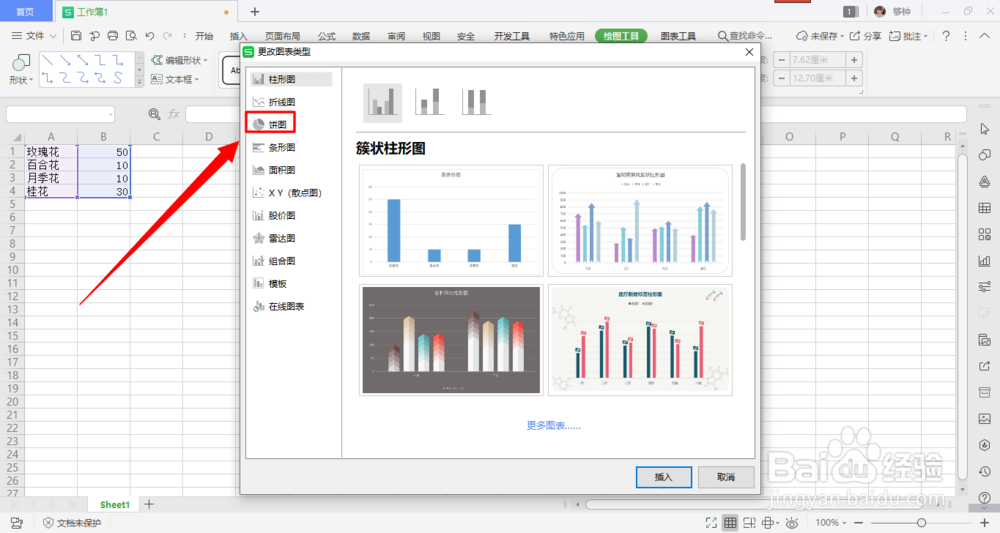Click the dialog's vertical scrollbar
The height and width of the screenshot is (533, 1000).
pos(743,203)
